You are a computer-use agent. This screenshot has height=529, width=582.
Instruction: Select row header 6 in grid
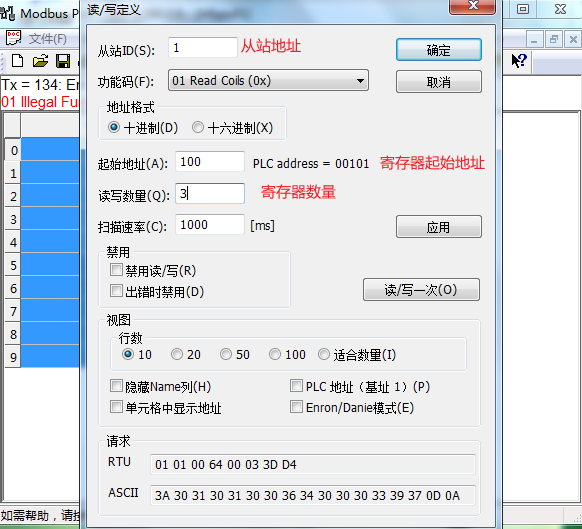[x=13, y=288]
